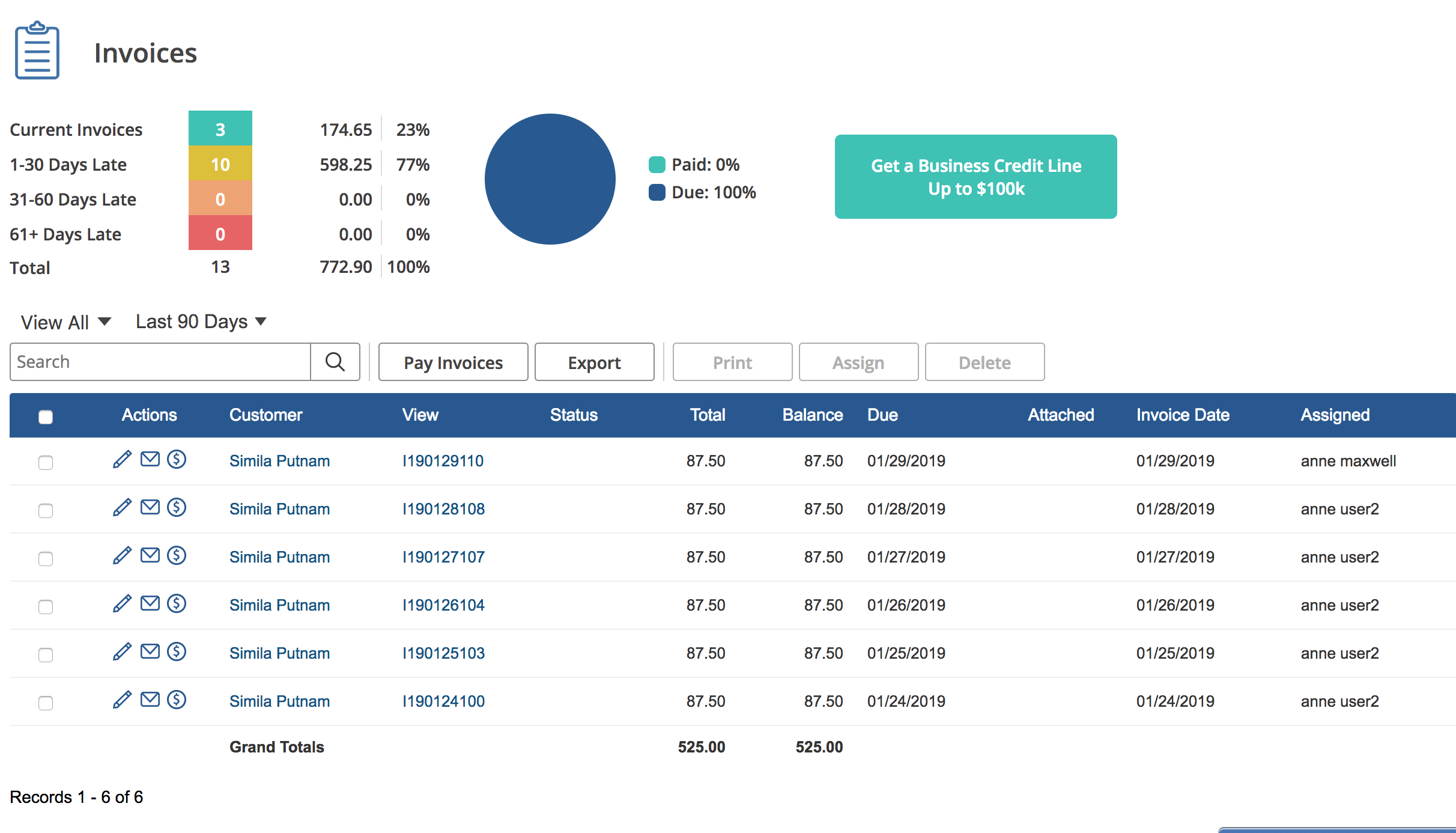Sort by the Invoice Date column header

pos(1182,415)
